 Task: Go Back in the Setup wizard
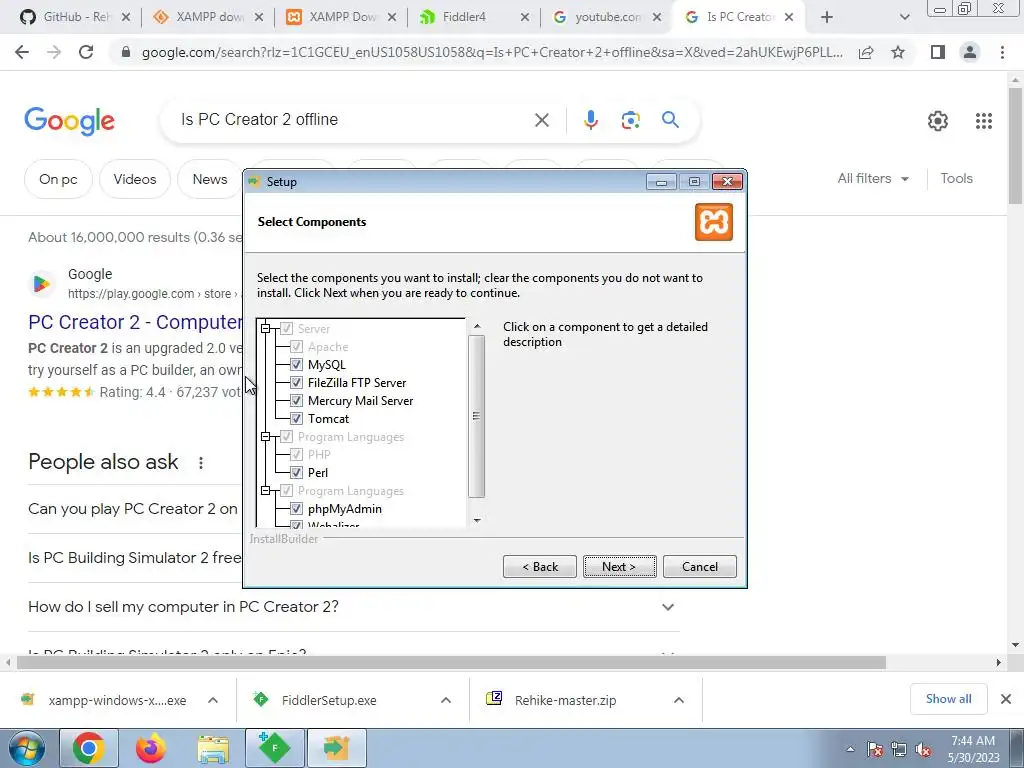[x=539, y=566]
